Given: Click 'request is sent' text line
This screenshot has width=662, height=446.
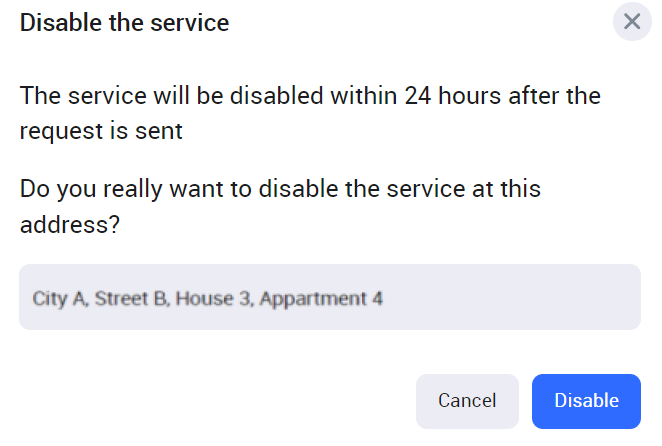Looking at the screenshot, I should tap(101, 131).
